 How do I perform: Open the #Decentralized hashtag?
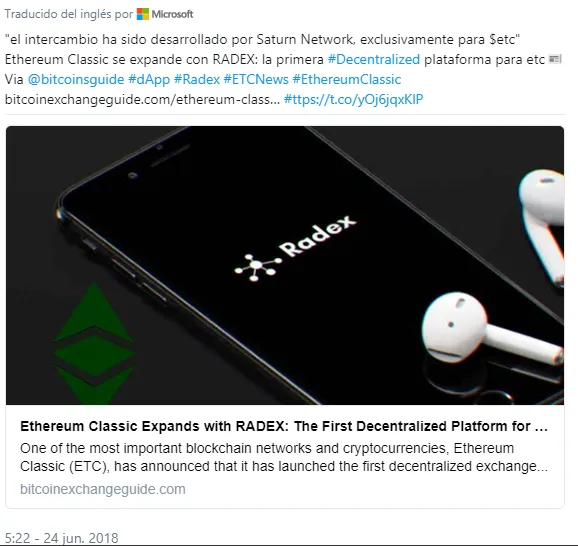pos(374,59)
